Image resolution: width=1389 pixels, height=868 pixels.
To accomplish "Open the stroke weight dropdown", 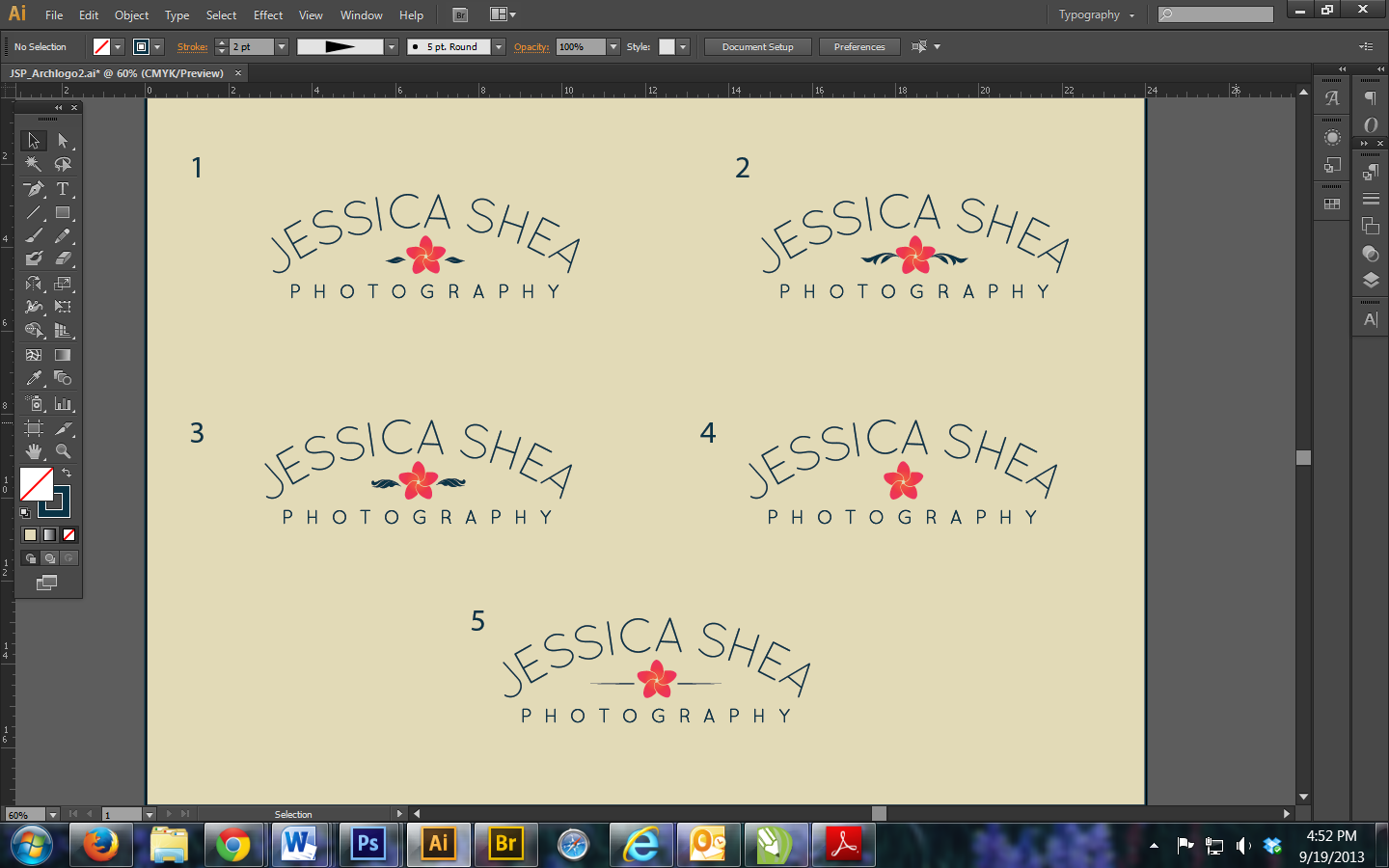I will point(282,46).
